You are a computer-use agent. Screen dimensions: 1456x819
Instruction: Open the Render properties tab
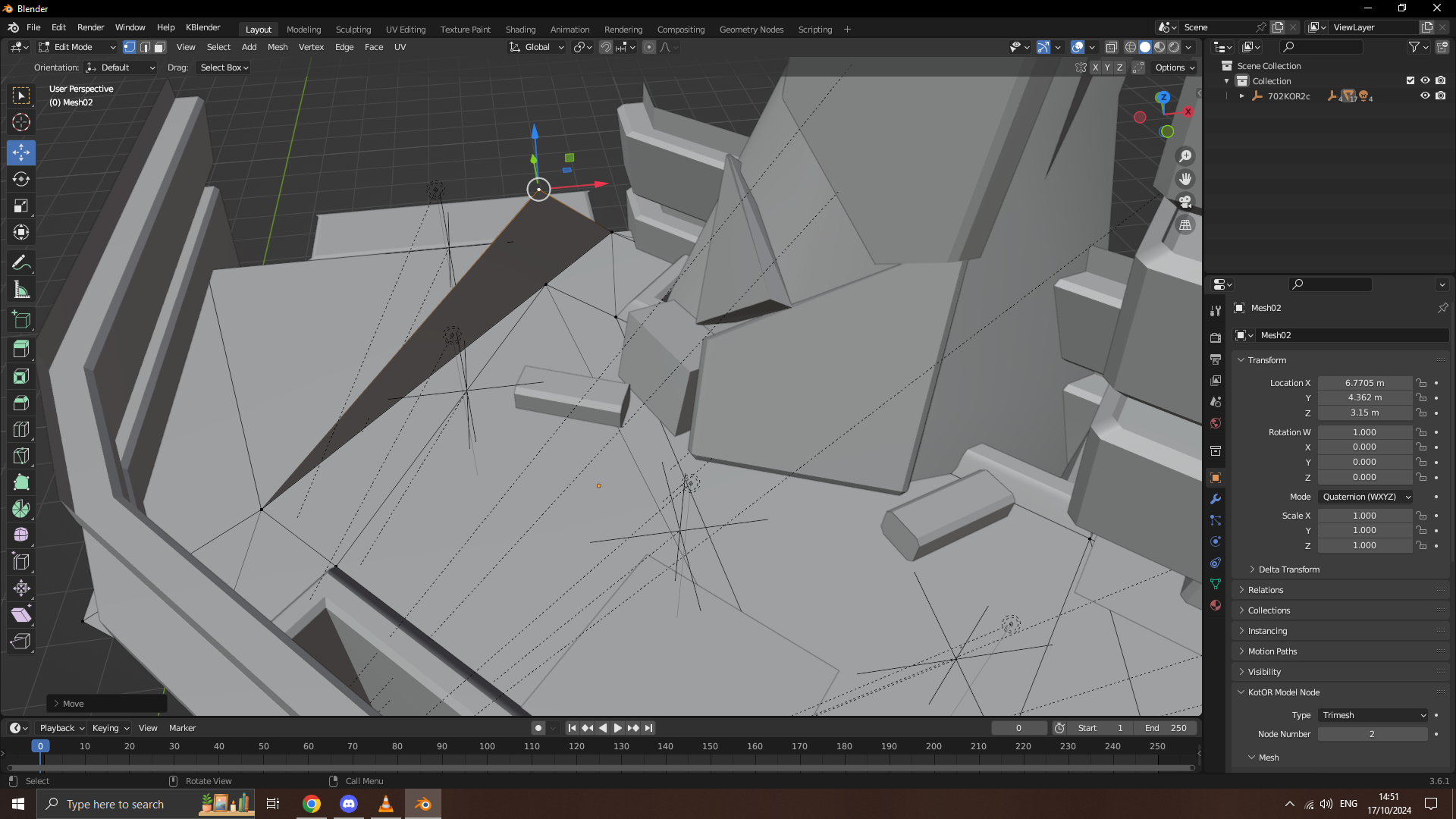click(1216, 337)
